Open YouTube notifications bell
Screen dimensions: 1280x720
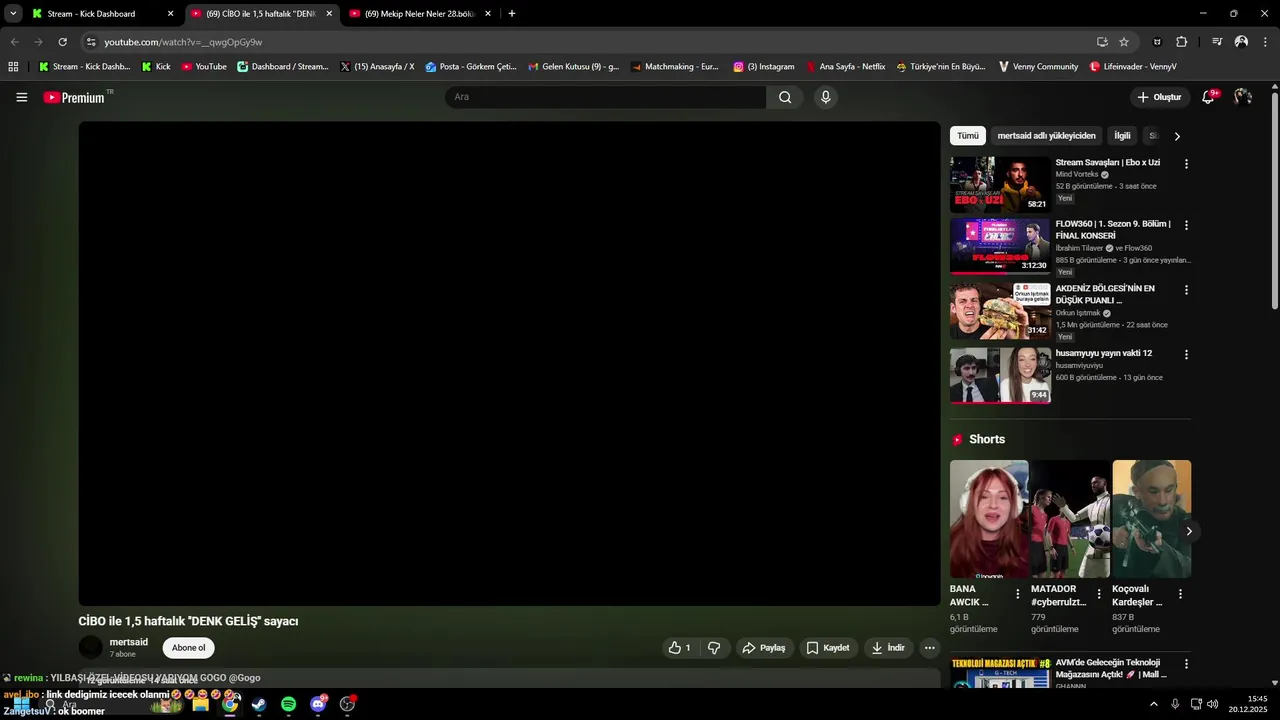pos(1209,97)
